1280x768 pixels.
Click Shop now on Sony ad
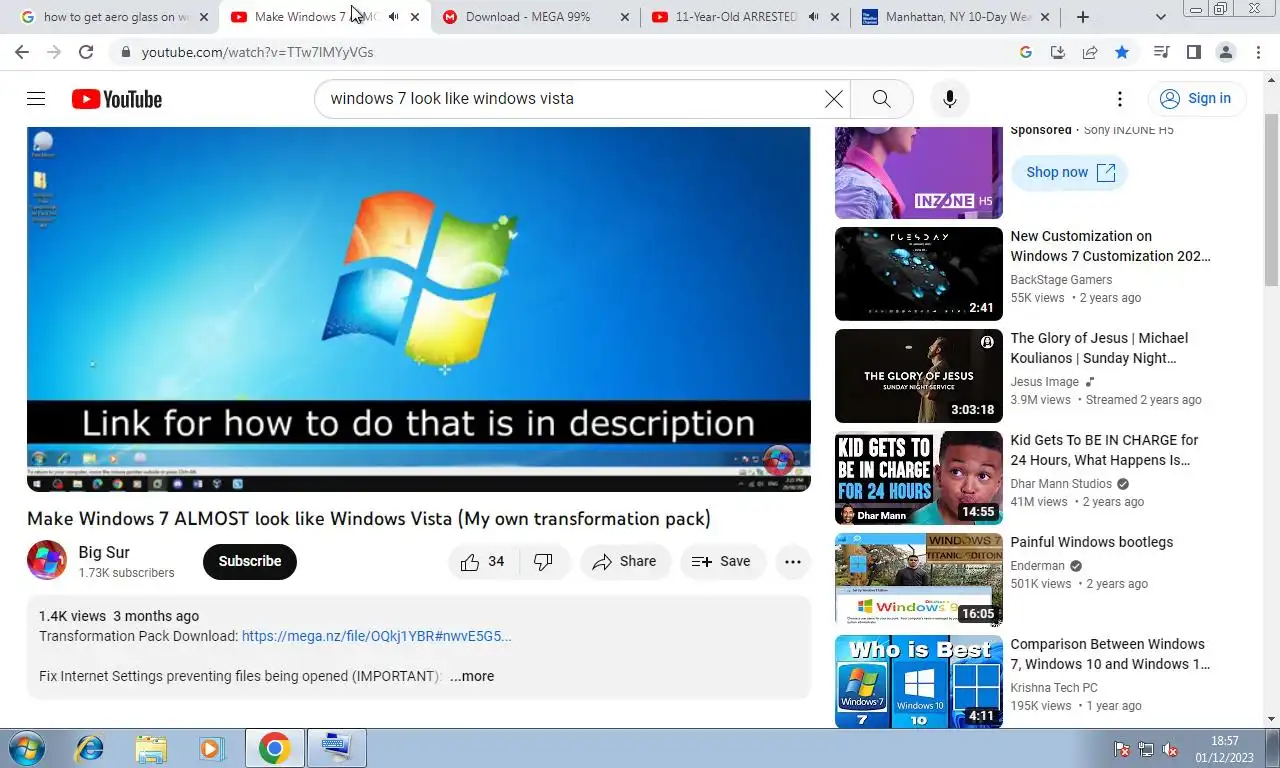point(1069,172)
